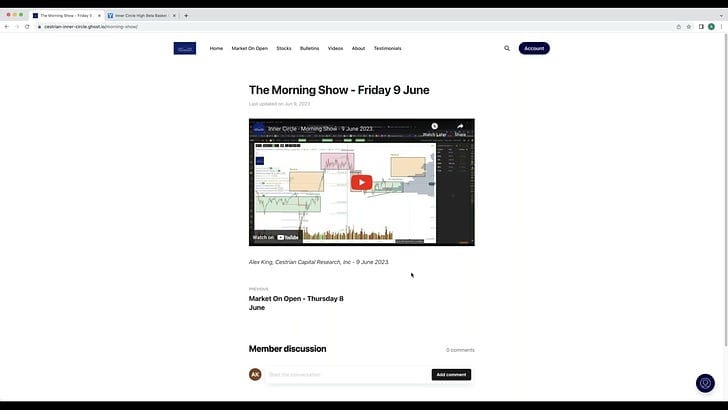Click the site search magnifier icon
The image size is (728, 410).
(507, 48)
